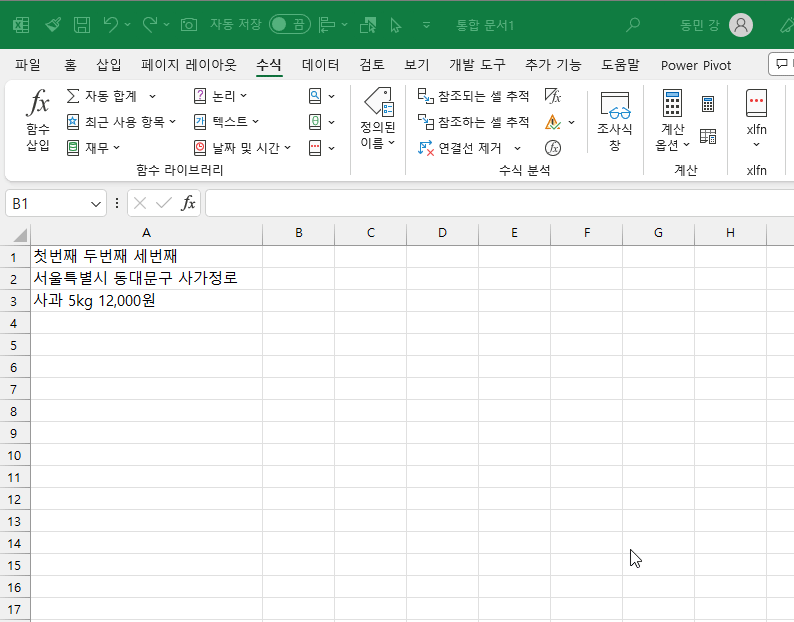The width and height of the screenshot is (794, 622).
Task: Expand the 연결선 제거 dropdown arrow
Action: pos(517,148)
